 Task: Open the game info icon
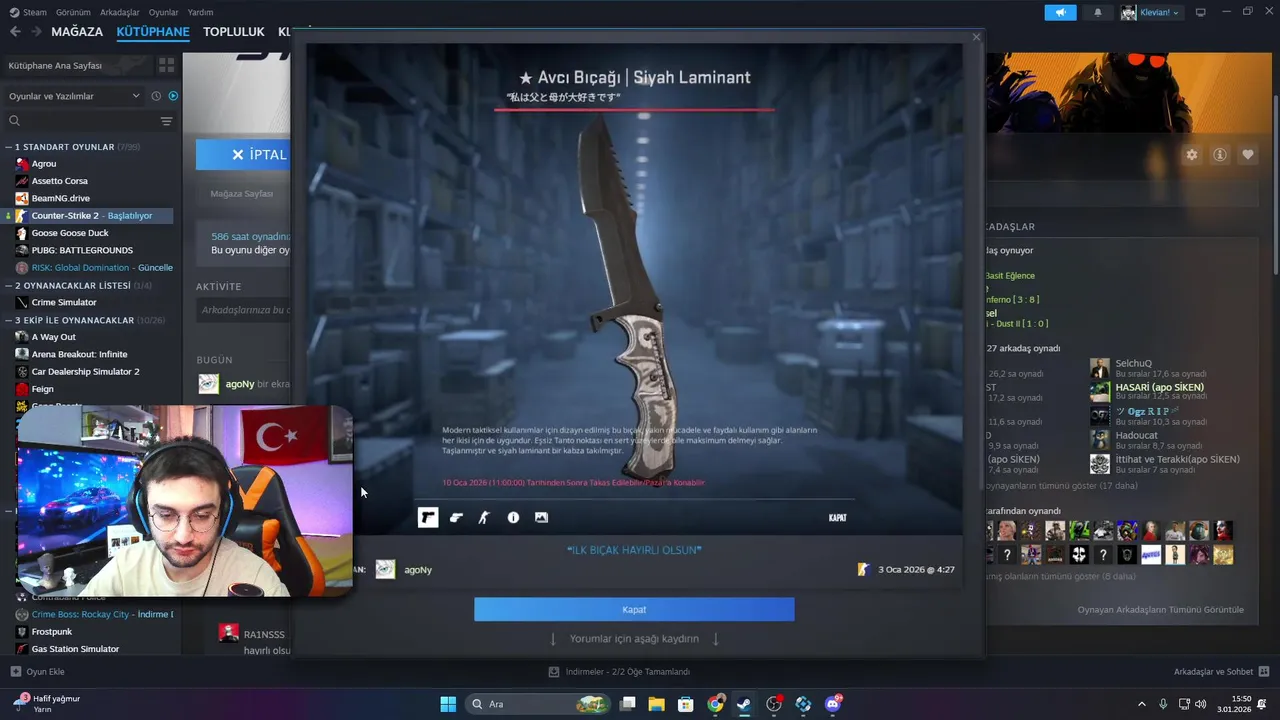(1219, 155)
